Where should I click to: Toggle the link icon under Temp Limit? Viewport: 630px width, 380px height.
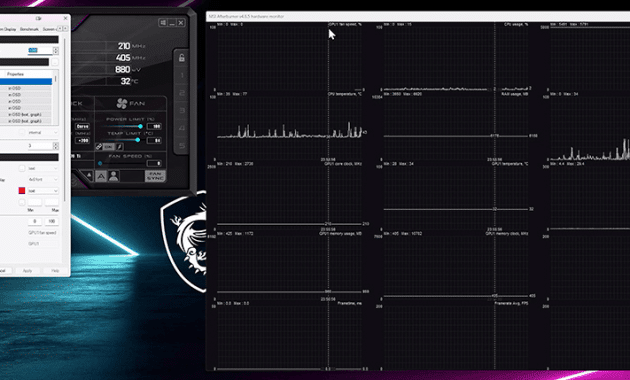coord(99,147)
